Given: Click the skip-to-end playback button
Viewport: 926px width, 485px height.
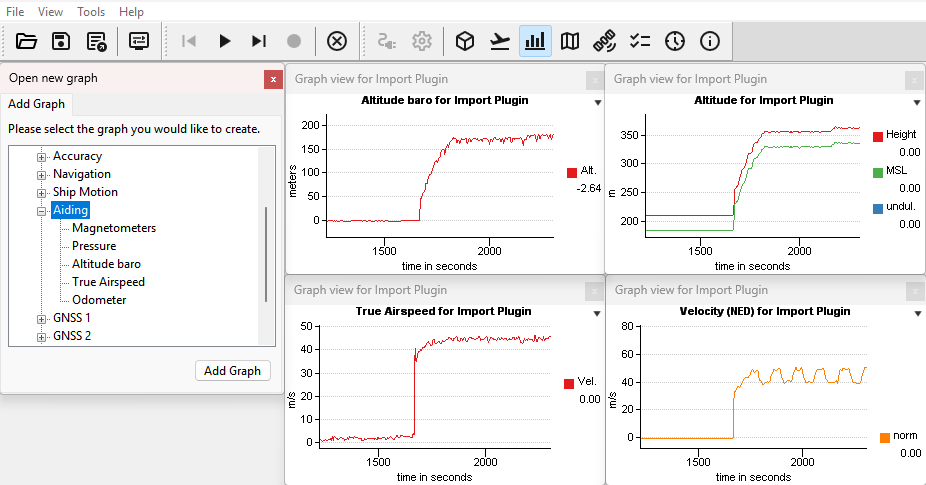Looking at the screenshot, I should pos(259,41).
